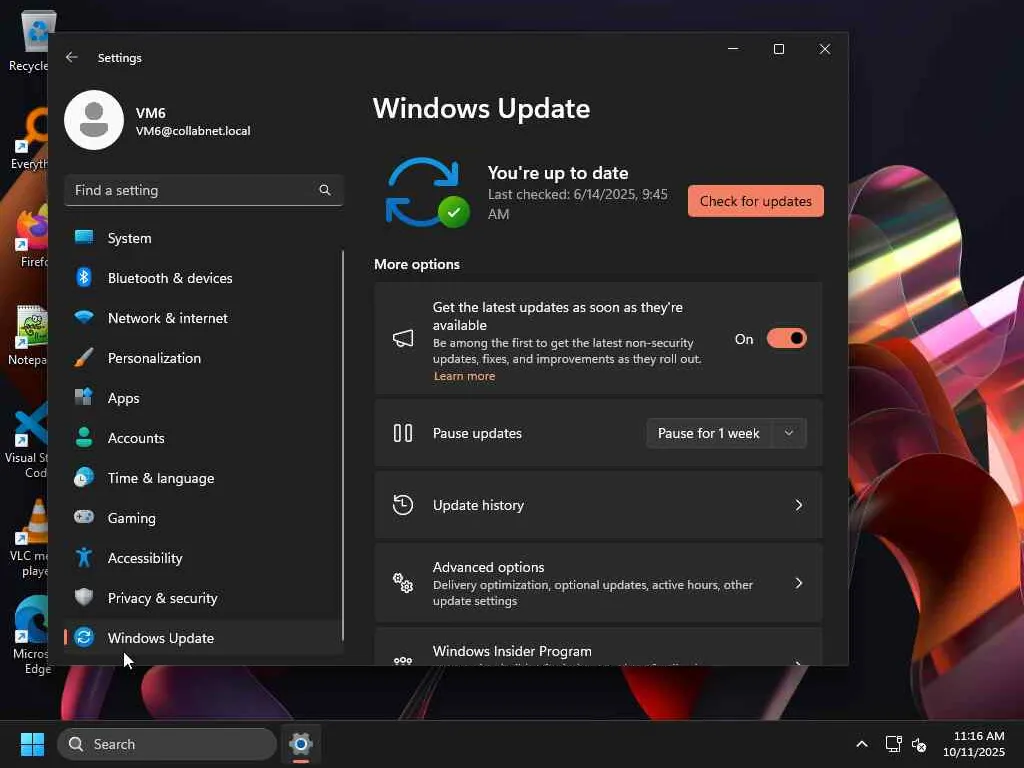
Task: Select Network & internet category
Action: 204,317
